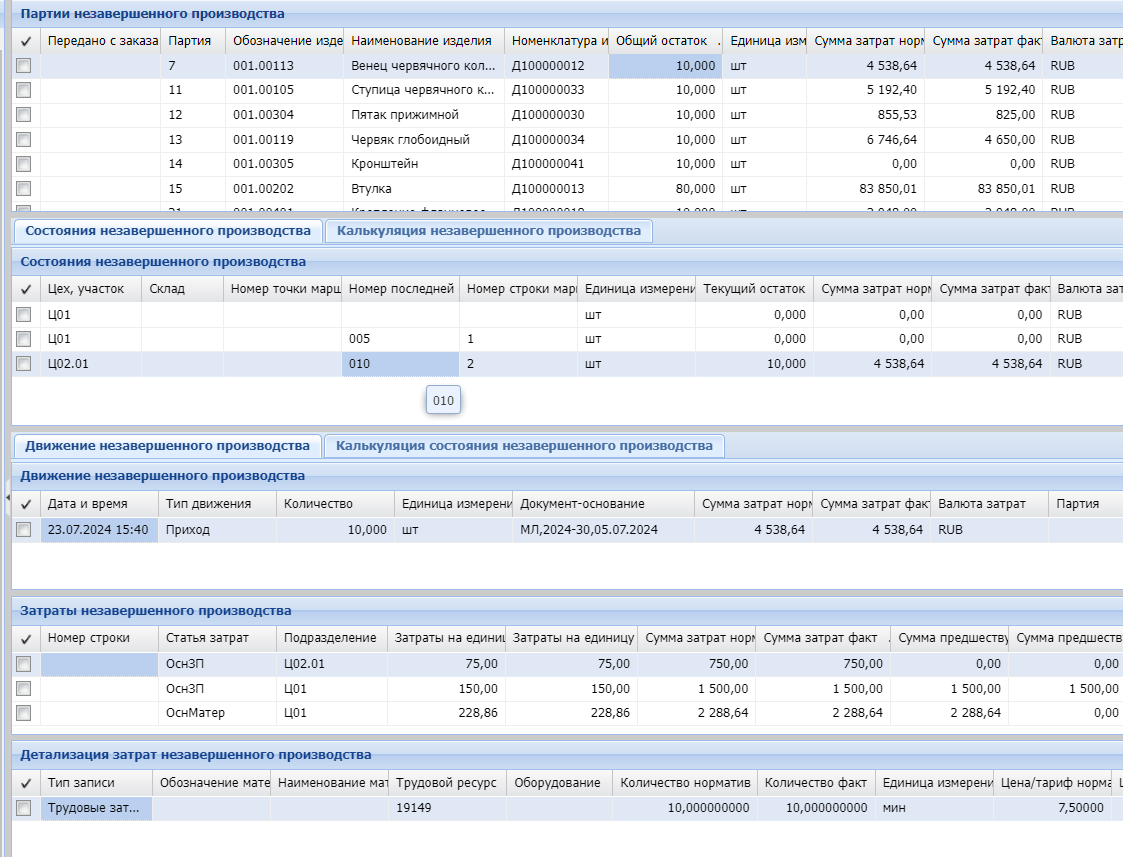Click select-all checkmark icon in Партии незавершенного производства grid

(25, 41)
